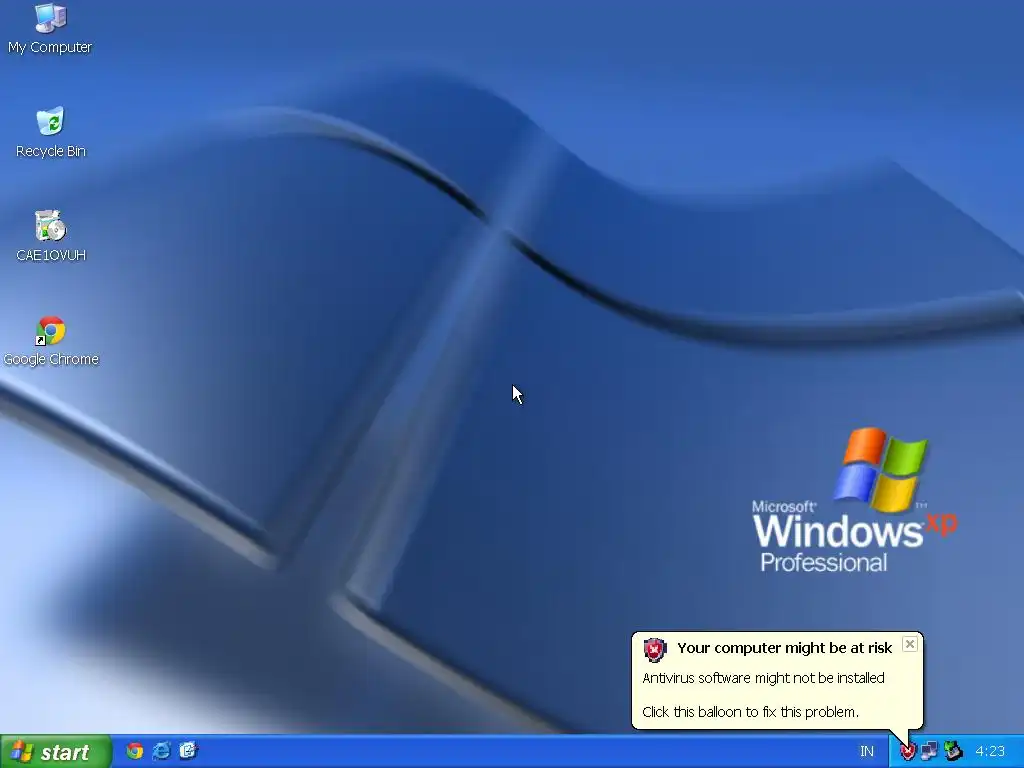The height and width of the screenshot is (768, 1024).
Task: Close the security warning balloon
Action: coord(910,645)
